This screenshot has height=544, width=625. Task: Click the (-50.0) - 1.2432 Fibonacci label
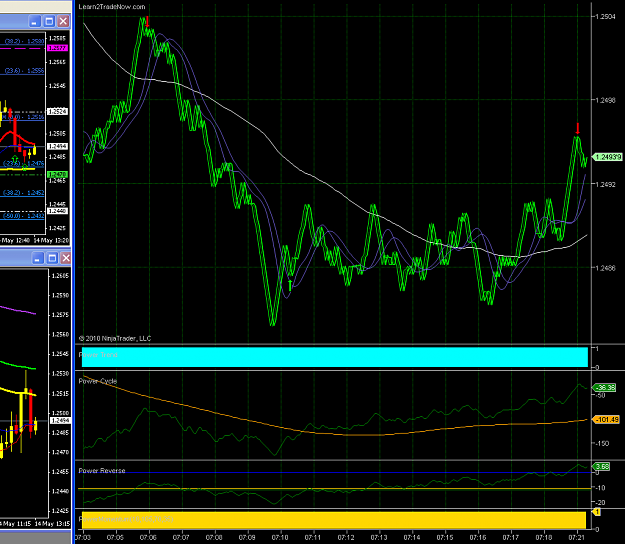[24, 216]
